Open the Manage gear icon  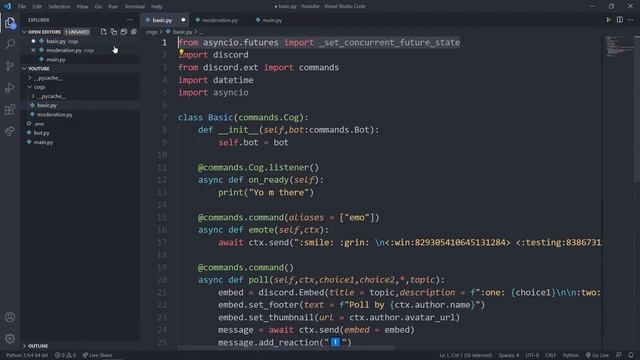pos(10,338)
